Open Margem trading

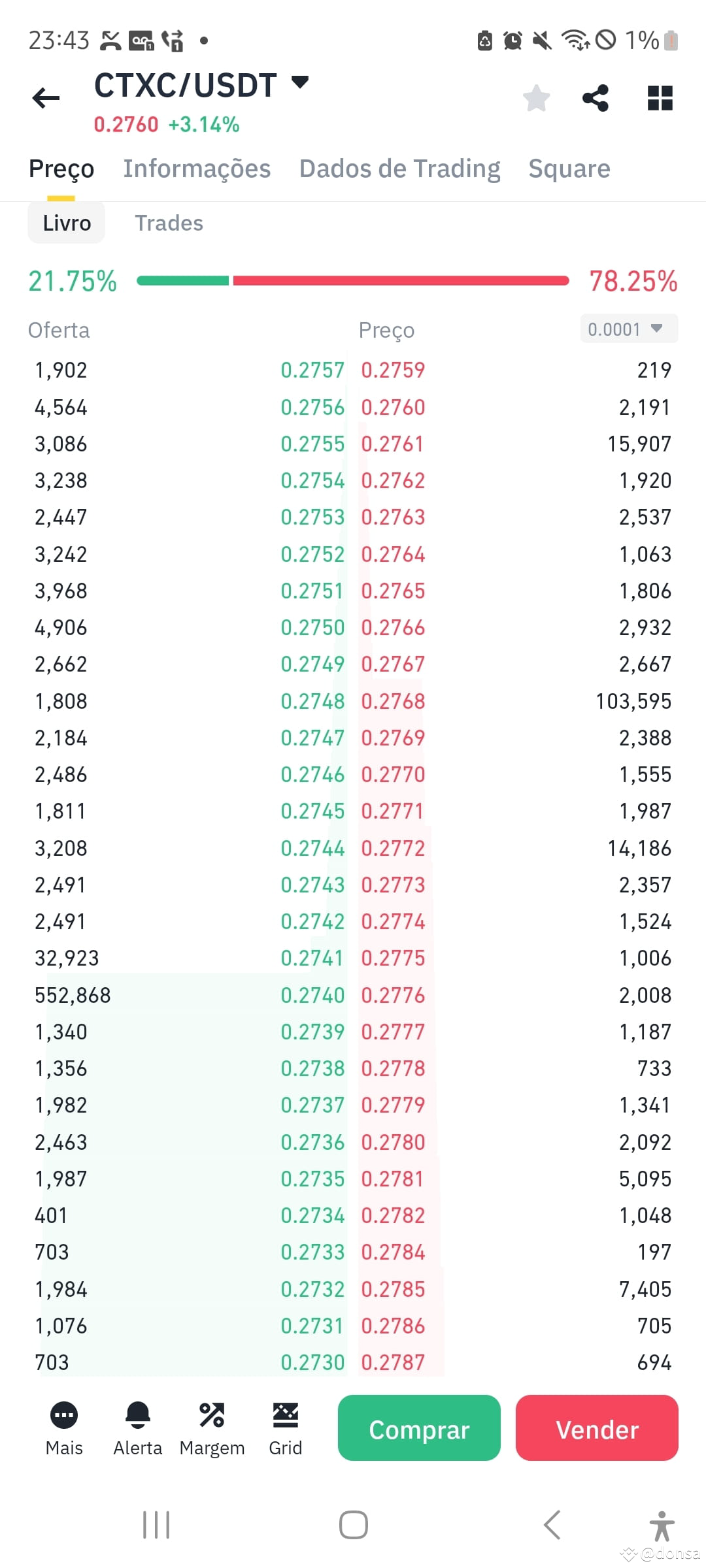coord(212,1428)
